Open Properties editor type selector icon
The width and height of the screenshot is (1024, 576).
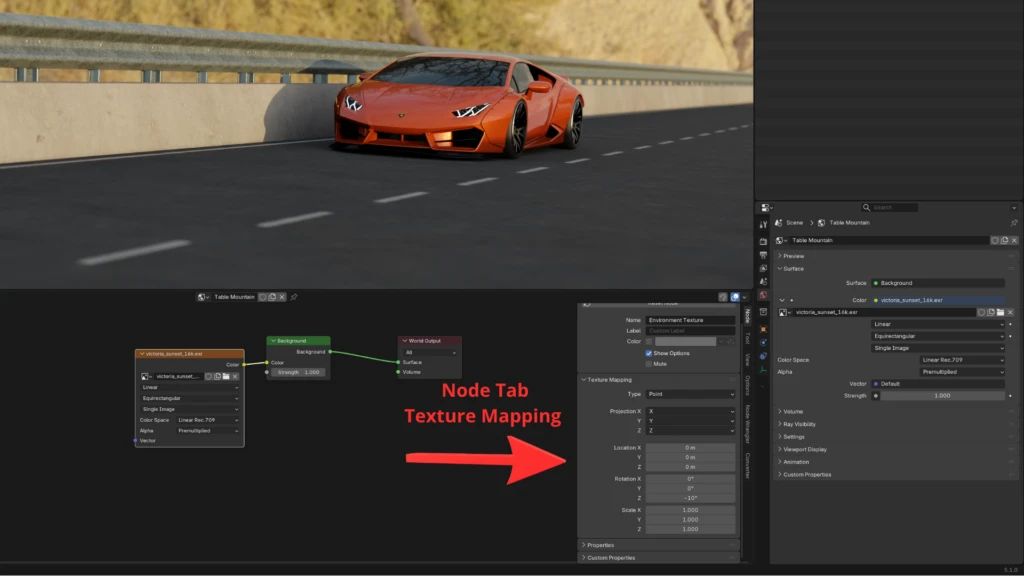(x=766, y=208)
